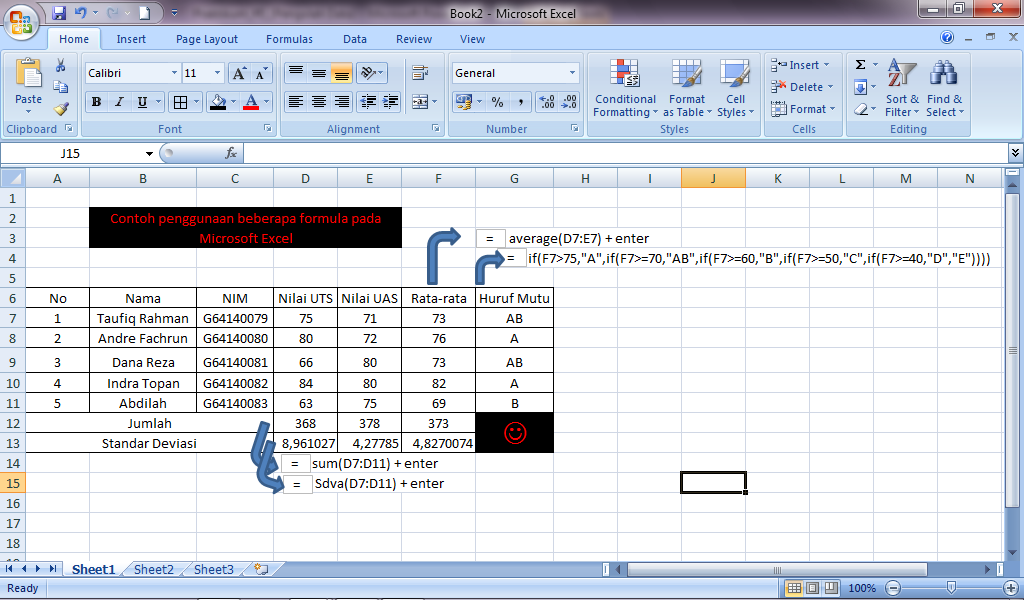Screen dimensions: 1024x600
Task: Open Excel Help question mark
Action: [x=947, y=37]
